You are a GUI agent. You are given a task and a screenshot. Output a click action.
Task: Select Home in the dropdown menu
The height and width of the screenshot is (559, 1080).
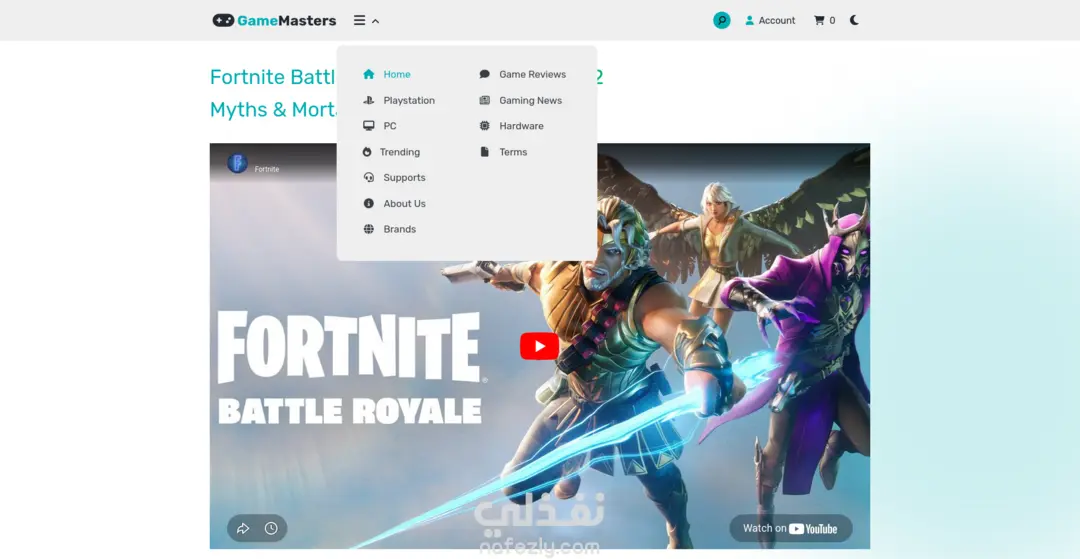pyautogui.click(x=397, y=74)
